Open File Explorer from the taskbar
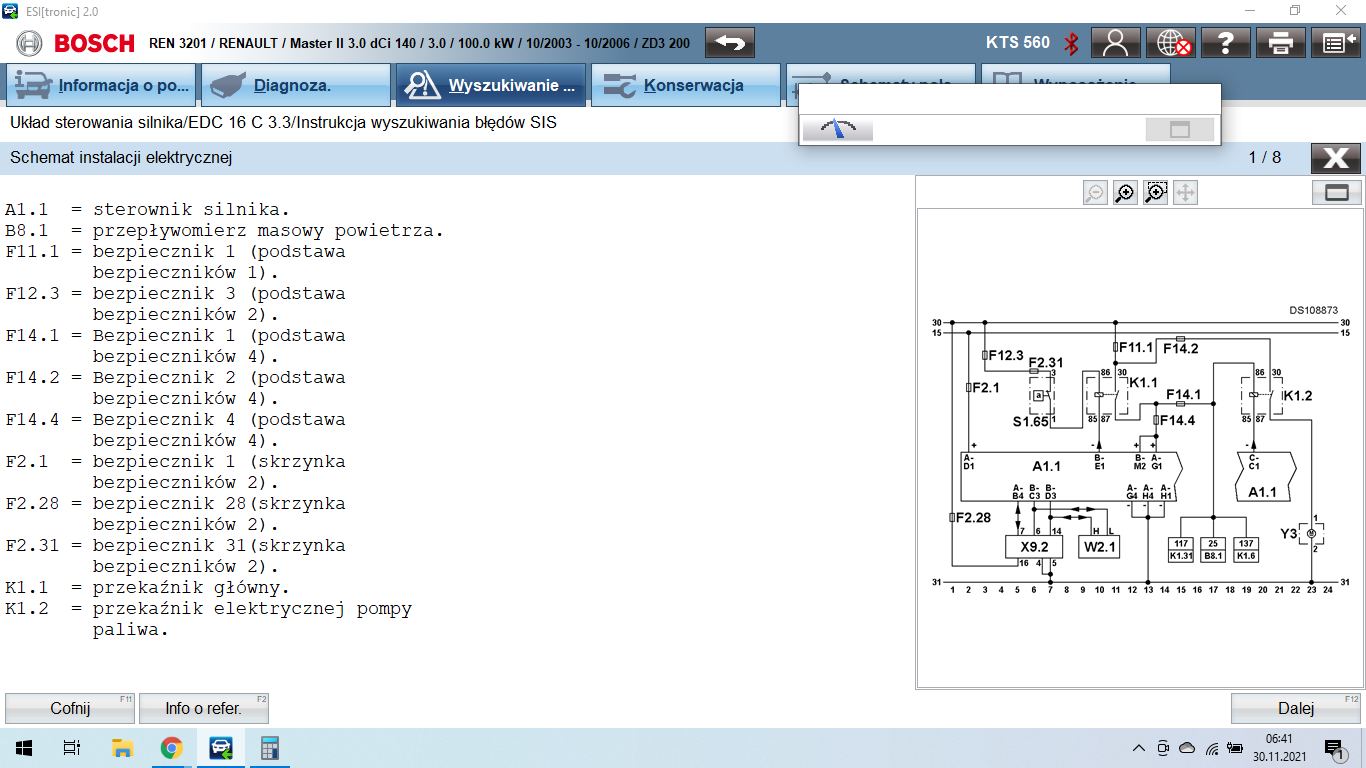Image resolution: width=1366 pixels, height=768 pixels. pyautogui.click(x=122, y=748)
